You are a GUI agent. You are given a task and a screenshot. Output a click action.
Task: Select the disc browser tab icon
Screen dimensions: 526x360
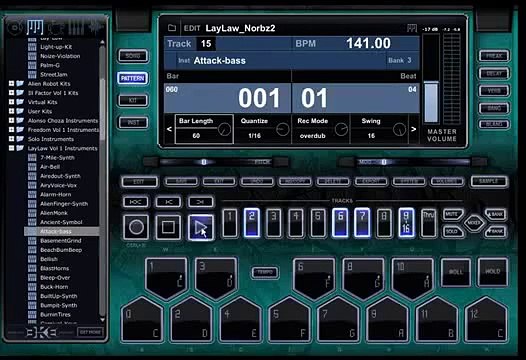(x=15, y=28)
